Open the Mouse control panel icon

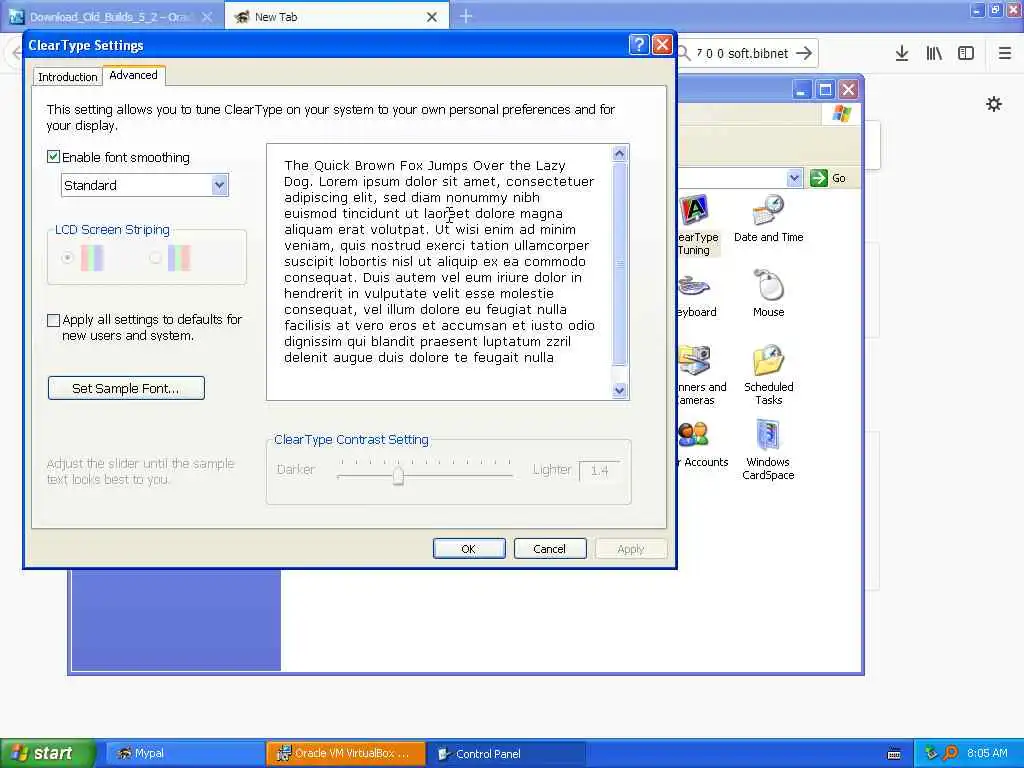coord(769,293)
